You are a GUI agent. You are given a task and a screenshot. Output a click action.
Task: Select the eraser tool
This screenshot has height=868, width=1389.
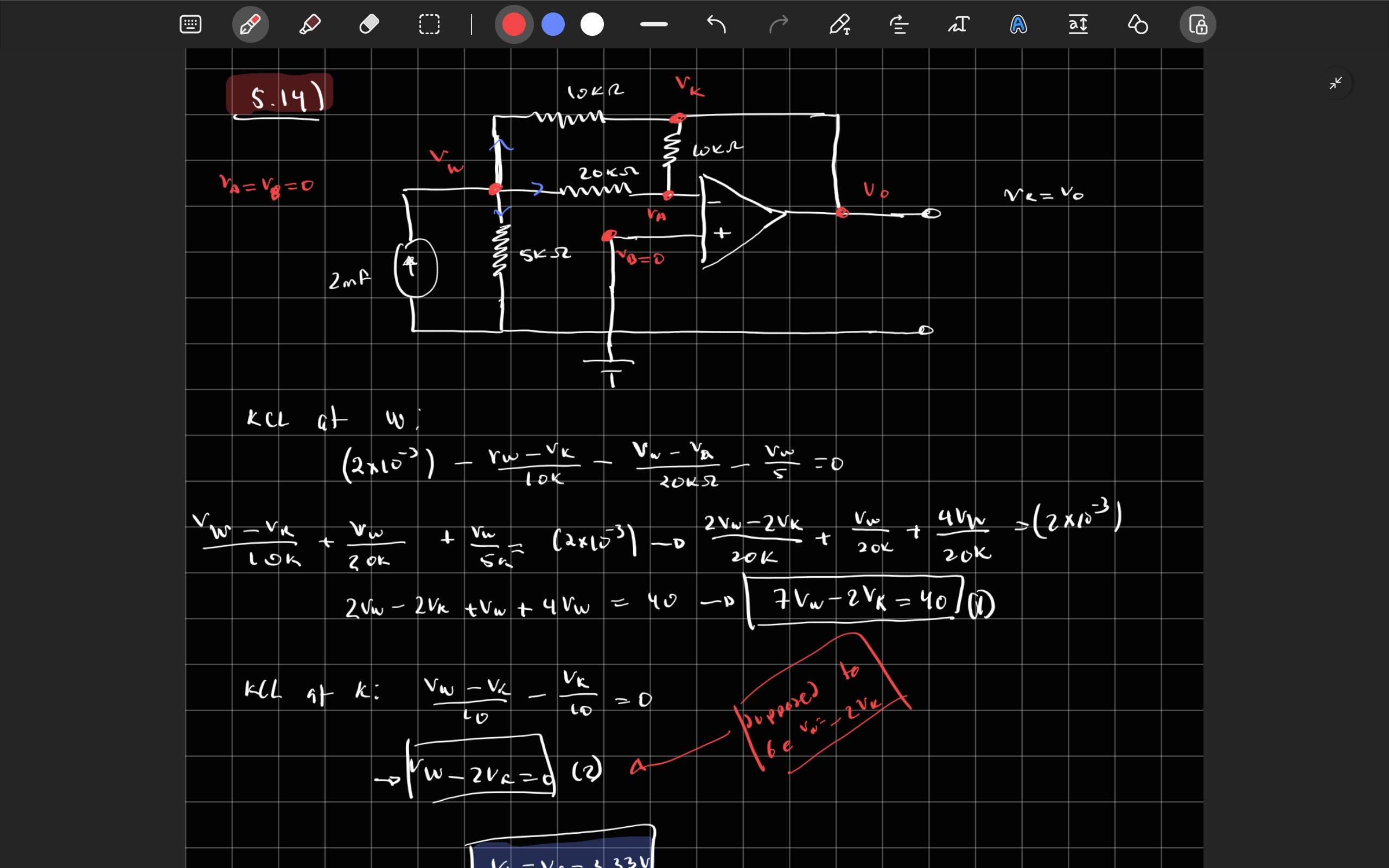coord(369,24)
